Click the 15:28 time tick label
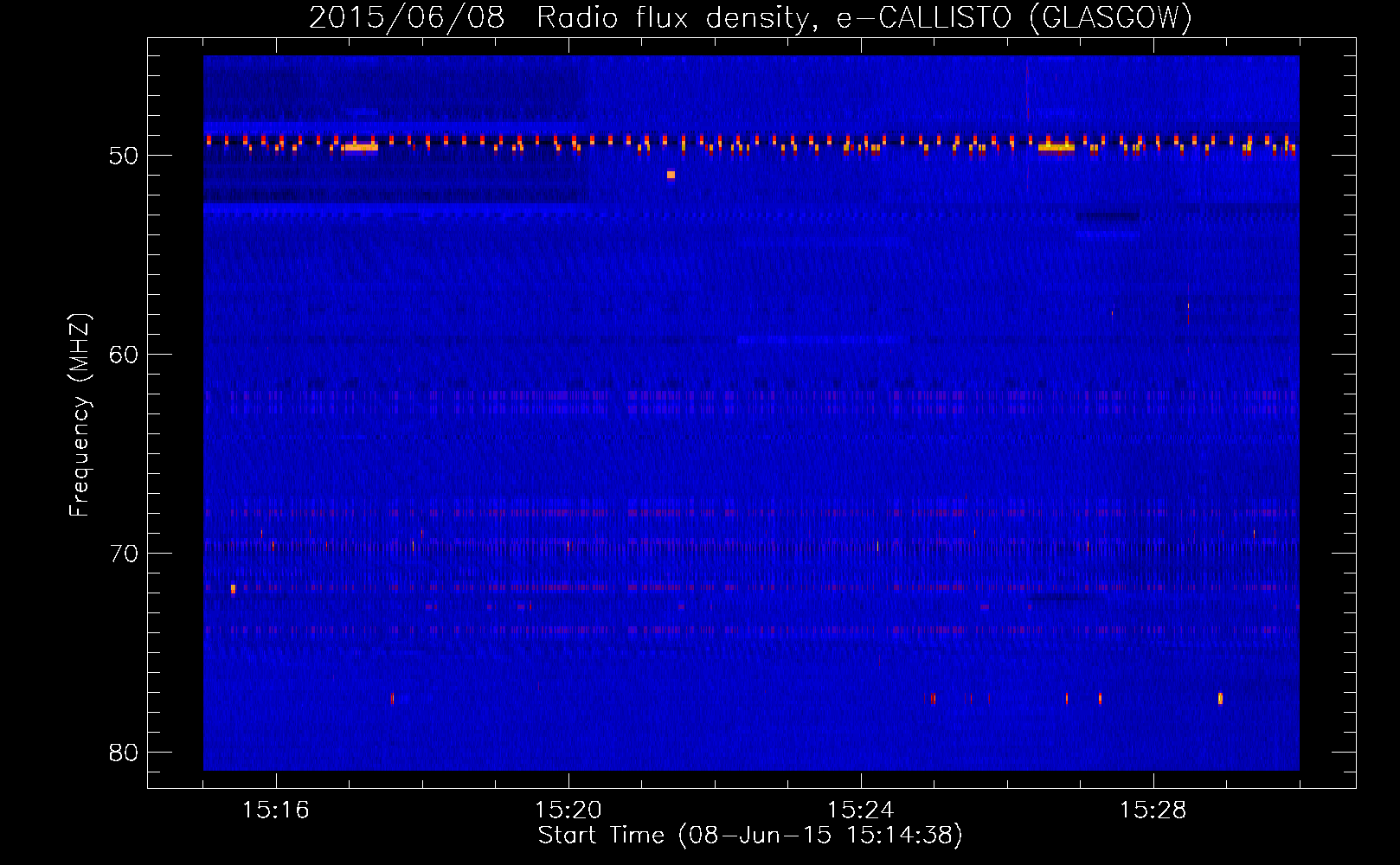 1153,811
